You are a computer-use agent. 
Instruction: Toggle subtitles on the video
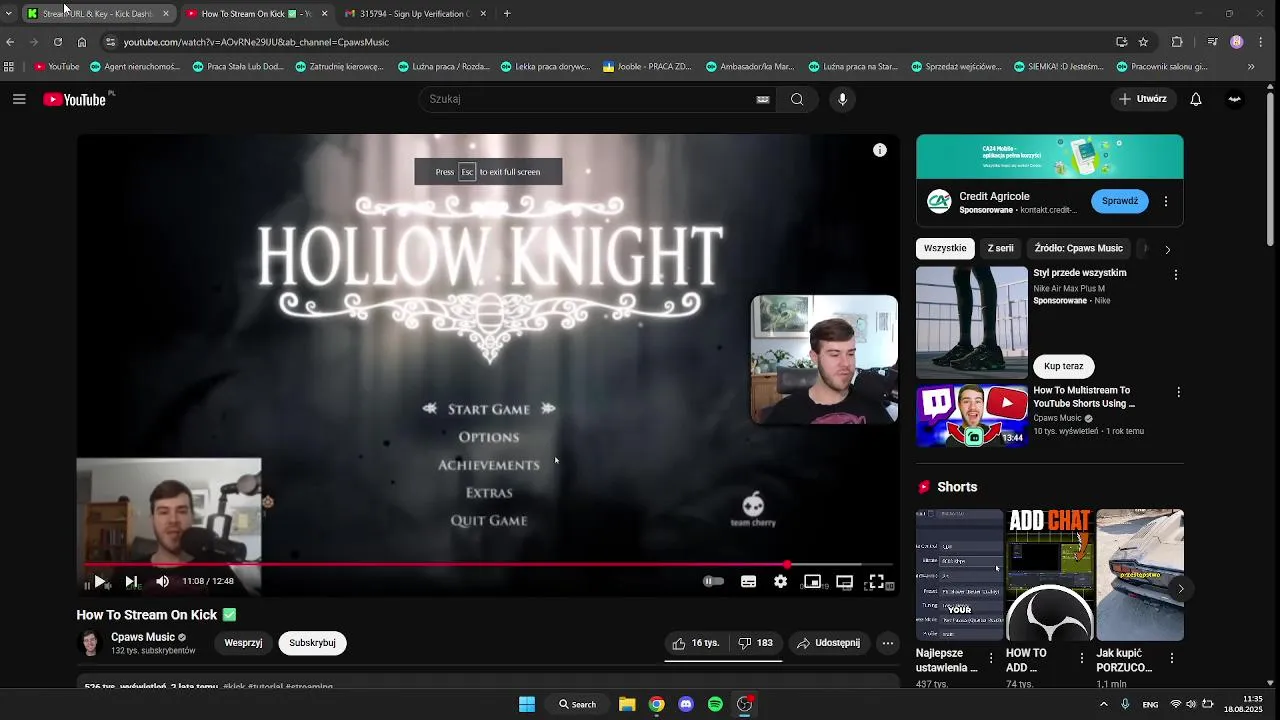click(748, 581)
